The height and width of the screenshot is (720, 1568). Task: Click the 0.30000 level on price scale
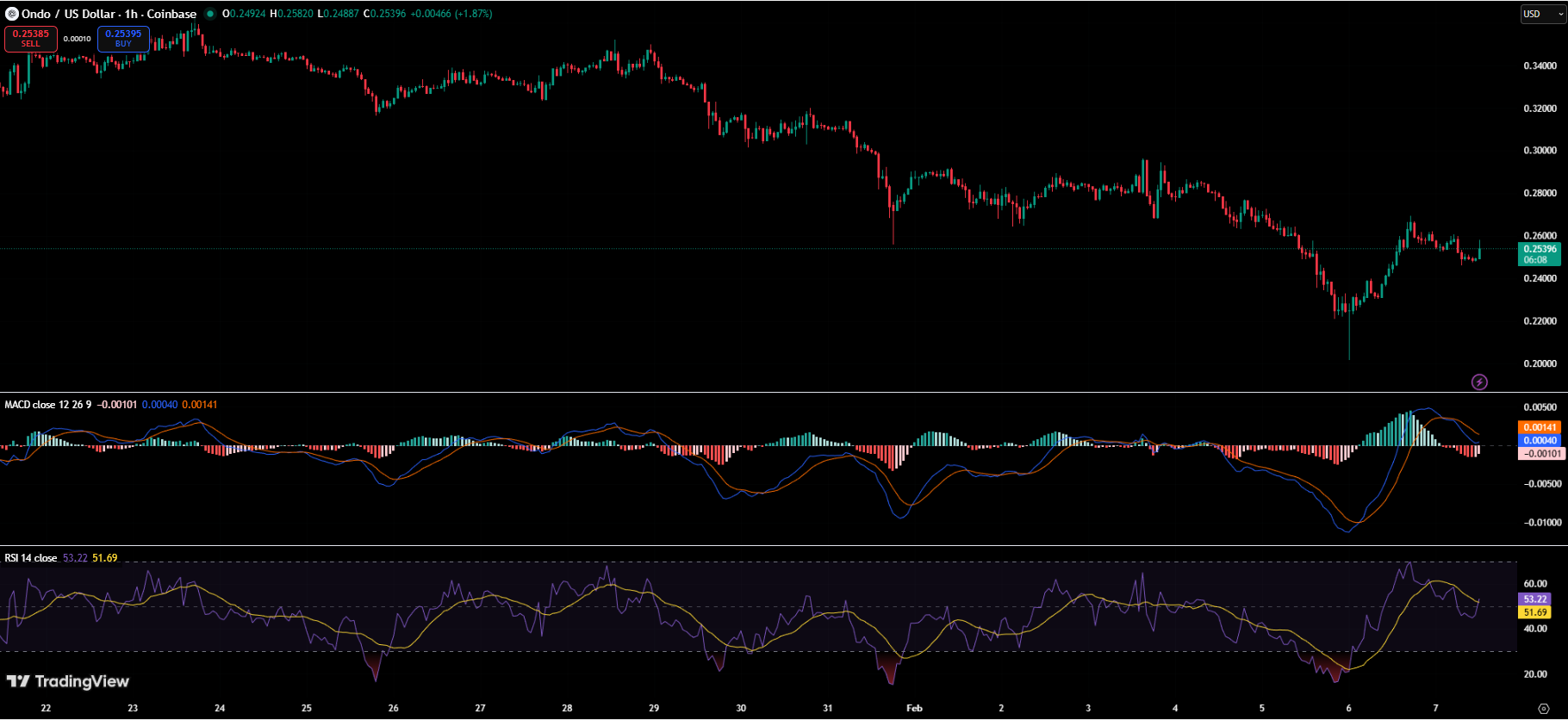pyautogui.click(x=1540, y=151)
